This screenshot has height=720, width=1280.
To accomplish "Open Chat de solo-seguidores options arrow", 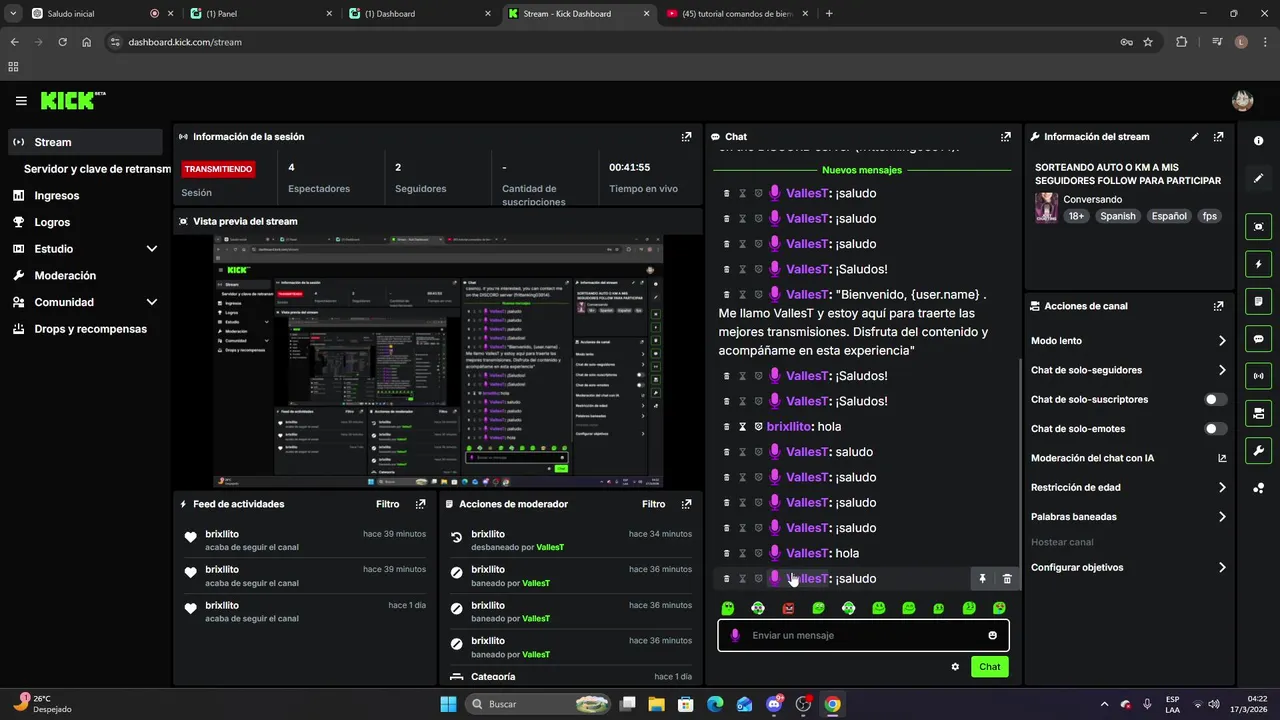I will pyautogui.click(x=1221, y=370).
